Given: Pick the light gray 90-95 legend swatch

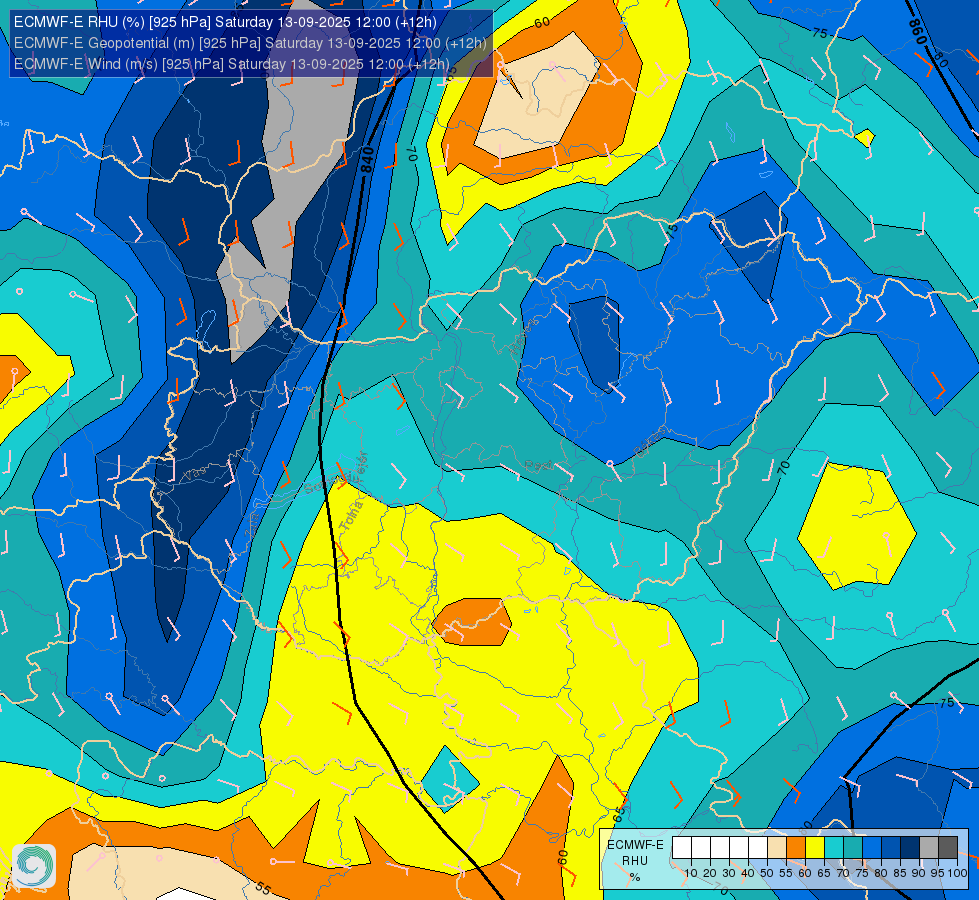Looking at the screenshot, I should (x=929, y=848).
